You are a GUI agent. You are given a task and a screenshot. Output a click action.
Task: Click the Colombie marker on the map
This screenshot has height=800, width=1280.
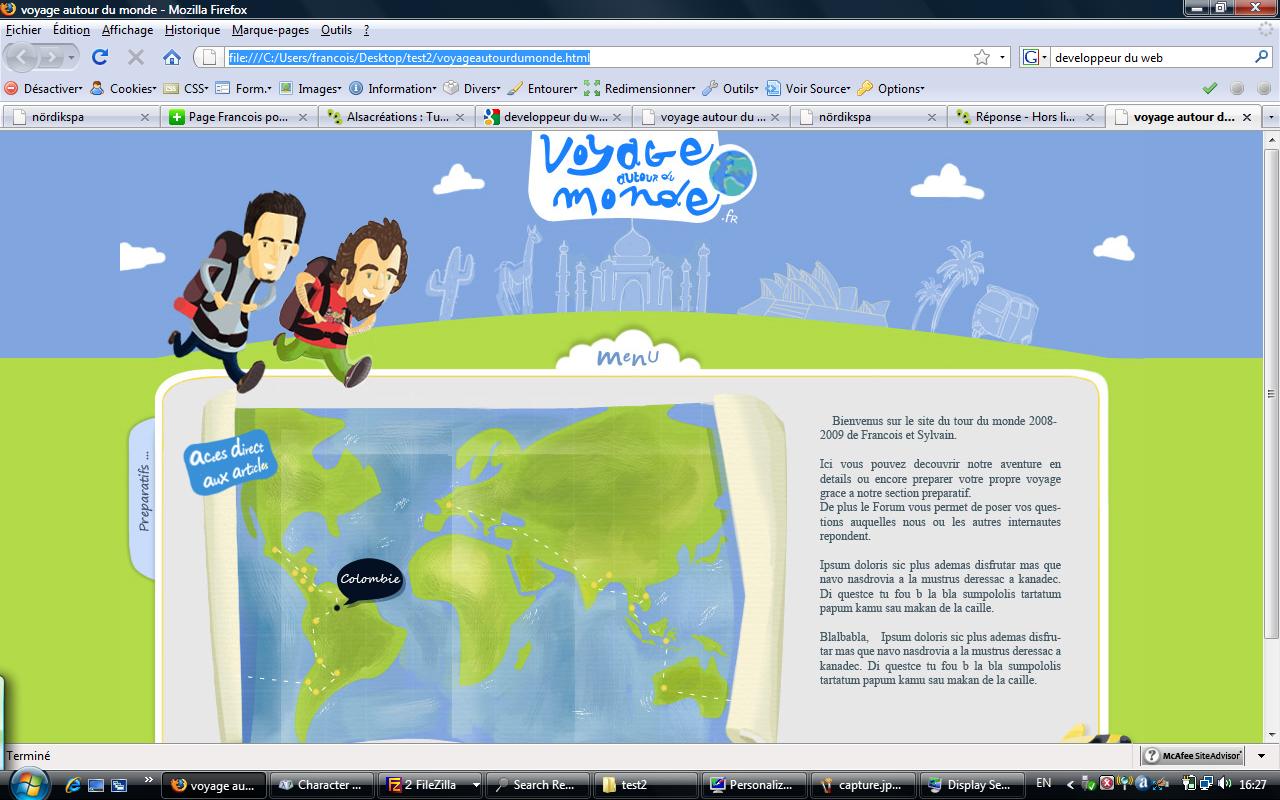tap(369, 580)
